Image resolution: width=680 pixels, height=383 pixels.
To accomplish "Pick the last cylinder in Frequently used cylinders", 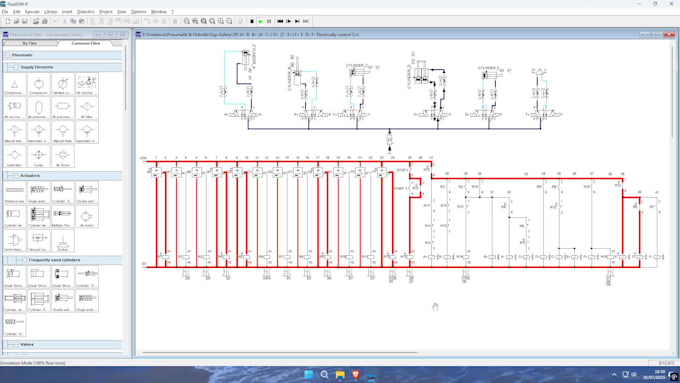I will click(x=14, y=325).
